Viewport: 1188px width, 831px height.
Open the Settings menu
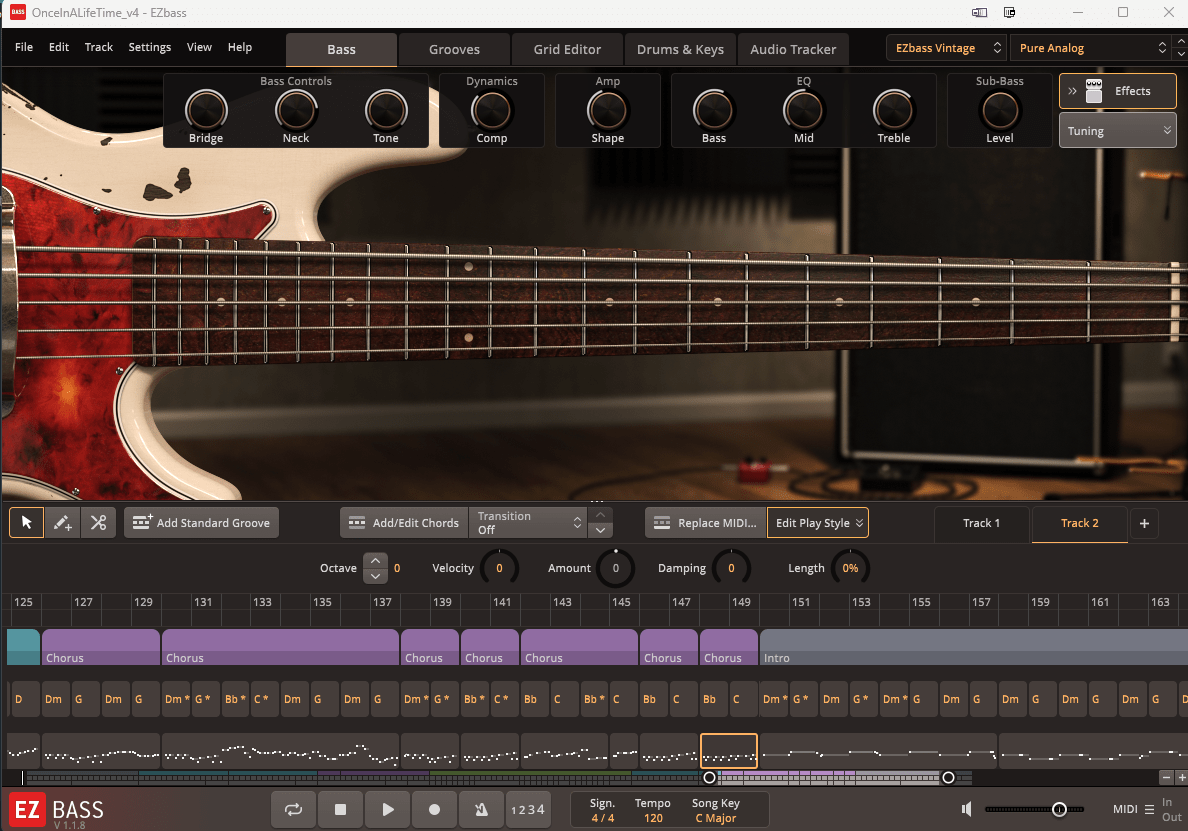point(149,47)
